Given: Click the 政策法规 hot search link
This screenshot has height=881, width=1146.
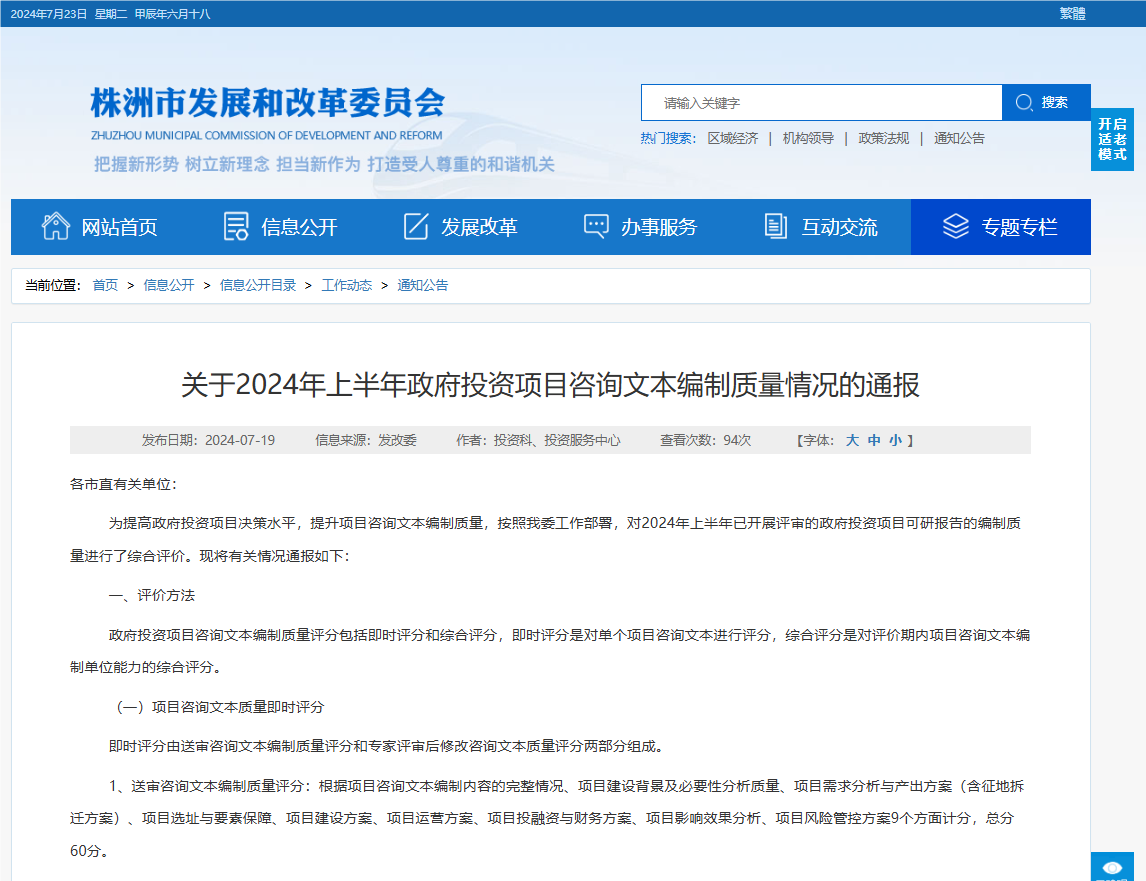Looking at the screenshot, I should click(x=884, y=138).
